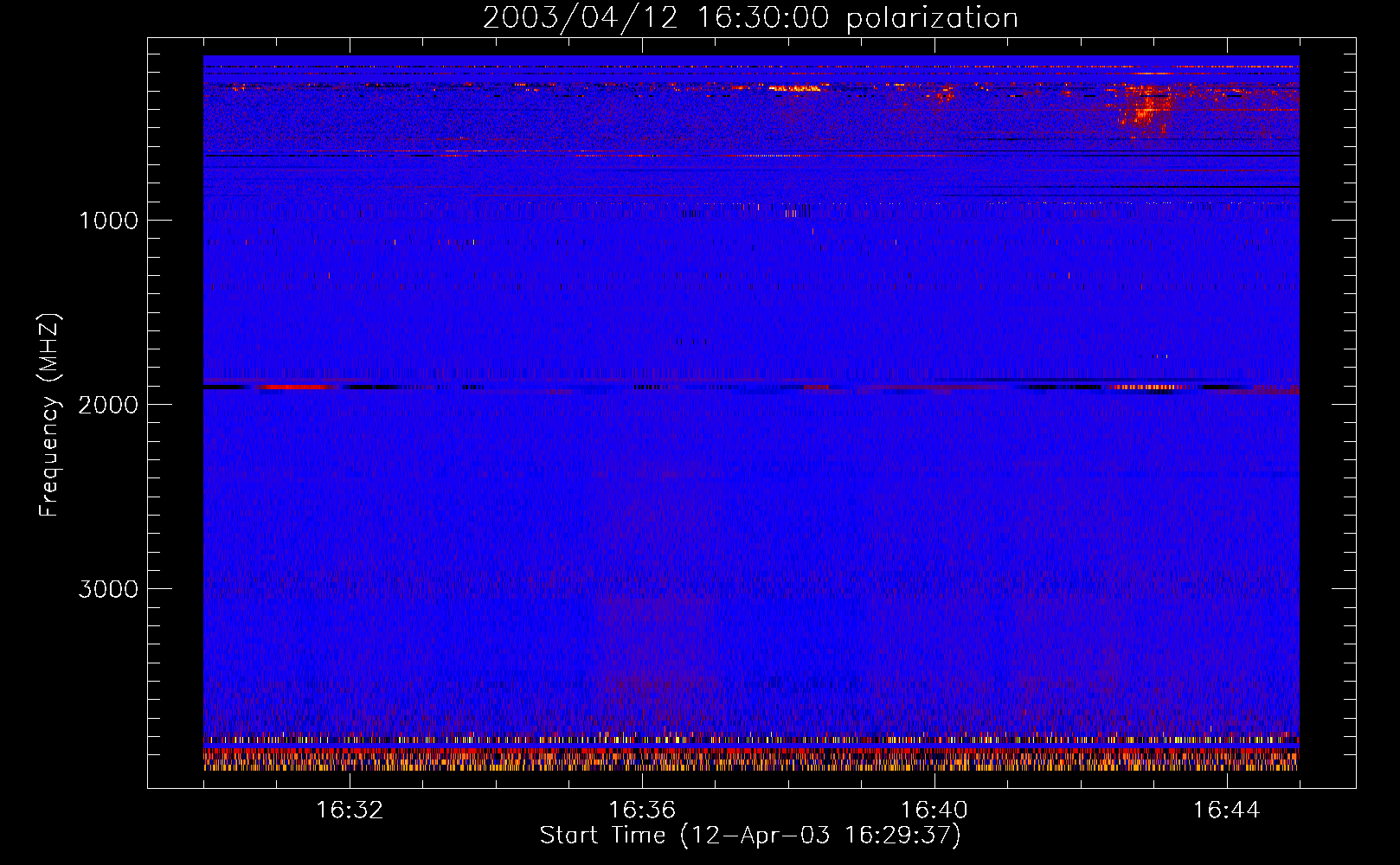
Task: Select the 'Frequency (MHZ)' axis label
Action: tap(50, 416)
